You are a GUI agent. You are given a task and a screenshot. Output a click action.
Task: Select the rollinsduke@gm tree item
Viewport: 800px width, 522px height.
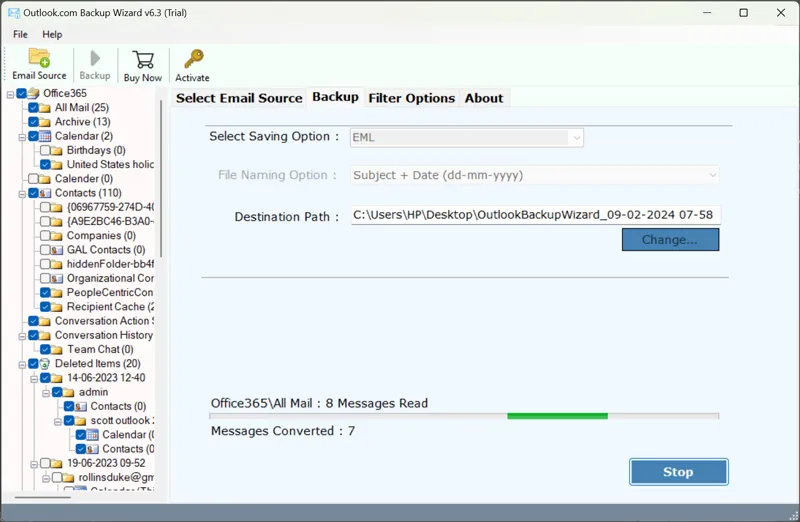[116, 478]
